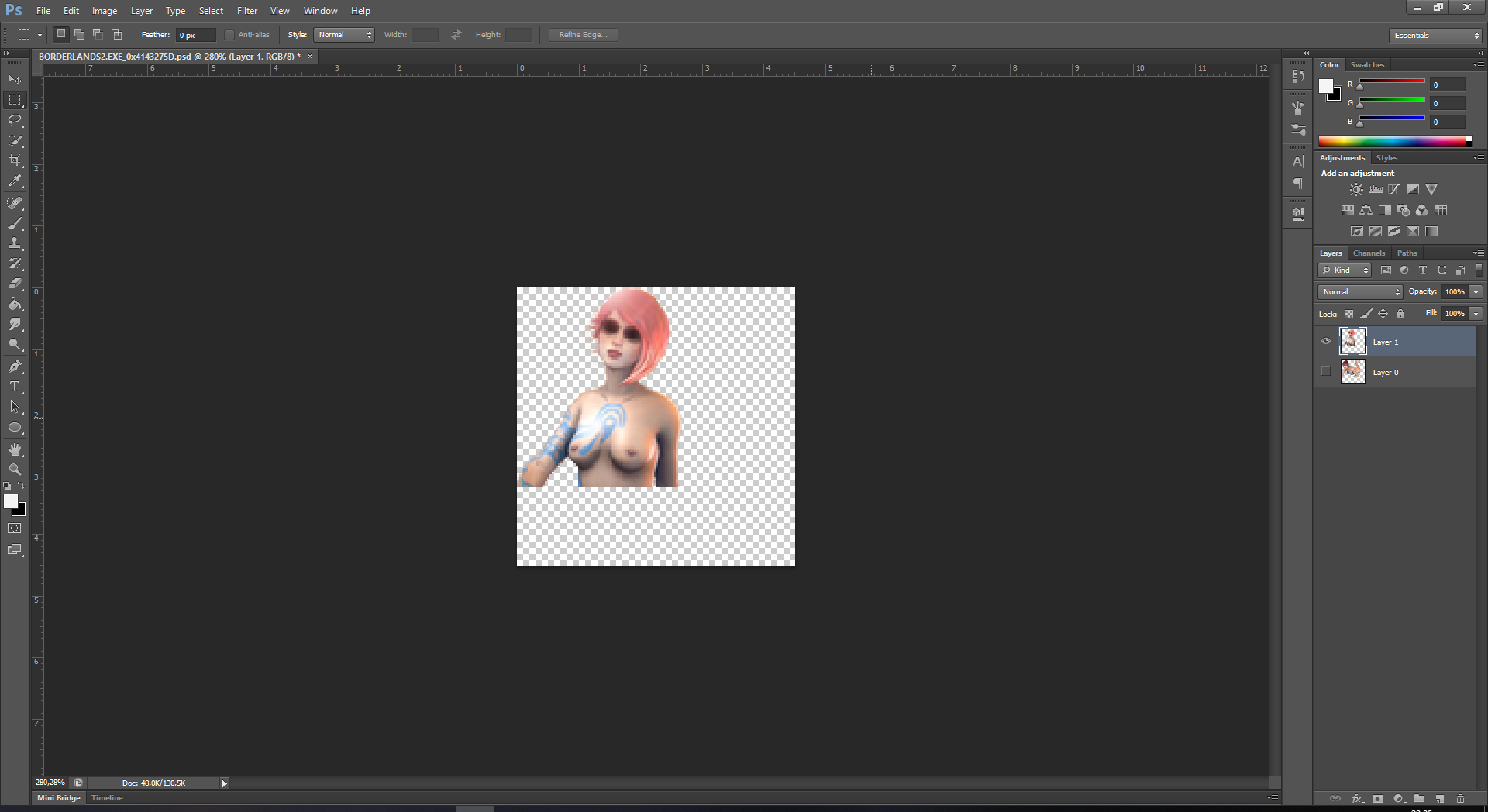Select the Crop tool

click(15, 160)
